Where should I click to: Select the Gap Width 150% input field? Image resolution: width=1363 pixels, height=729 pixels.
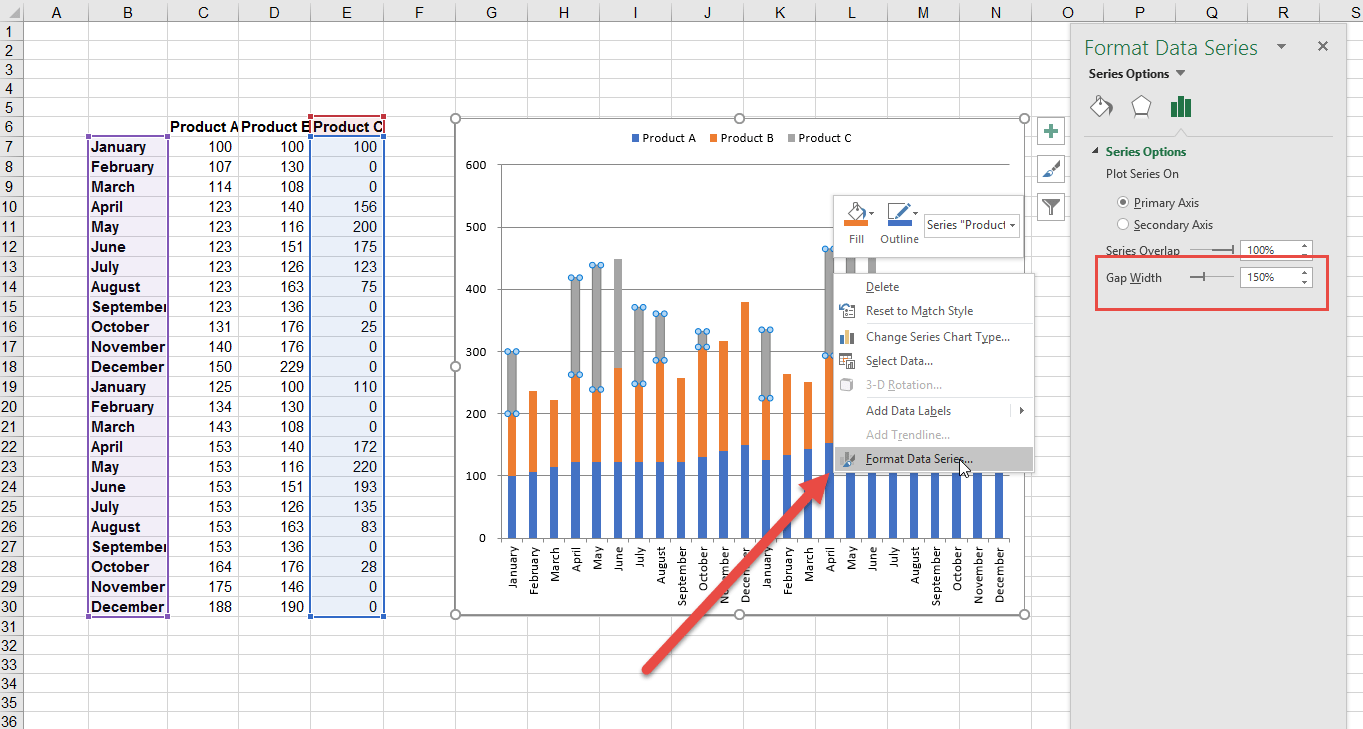[x=1262, y=277]
